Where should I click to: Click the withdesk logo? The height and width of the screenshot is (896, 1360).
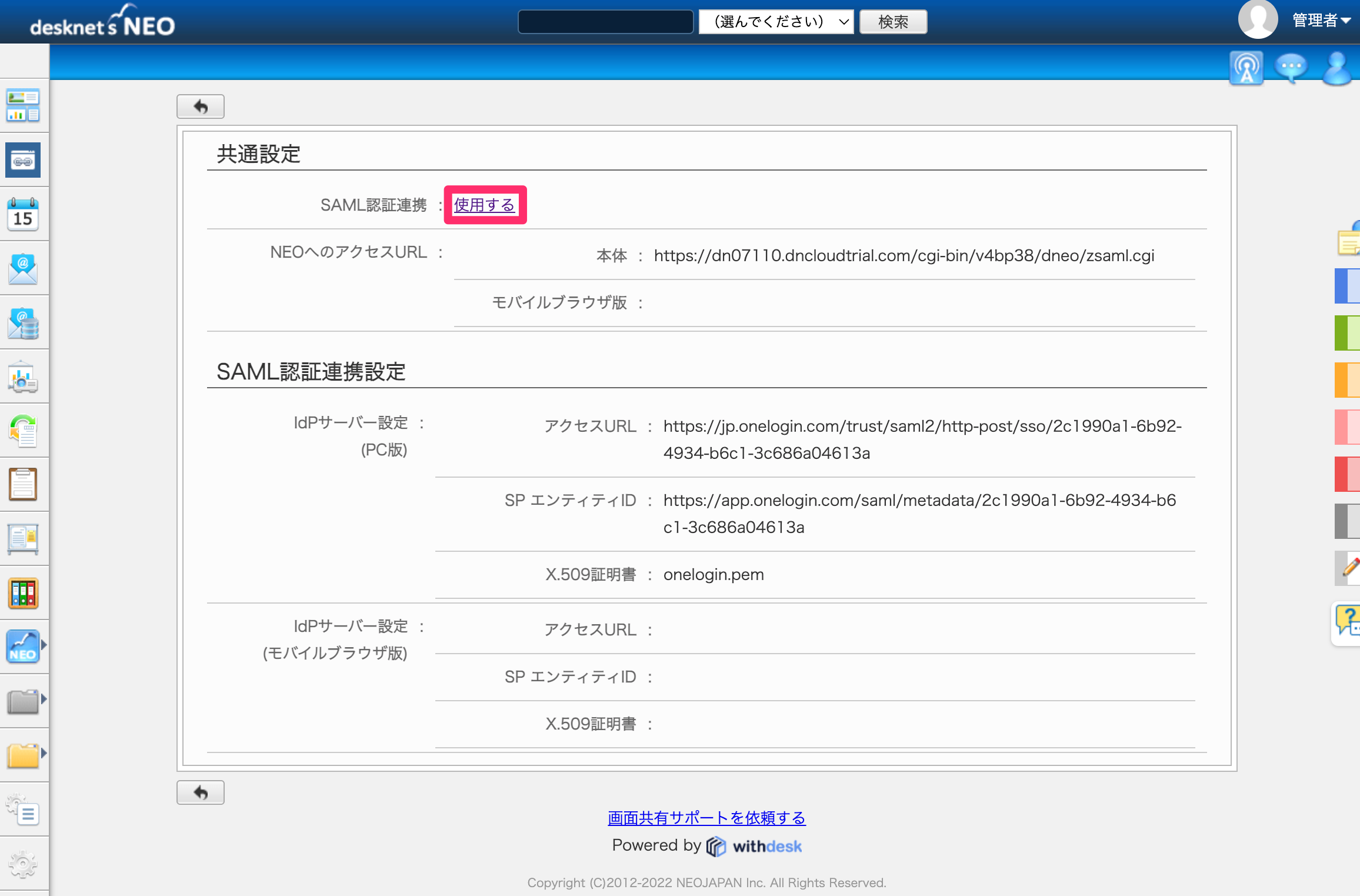coord(754,847)
